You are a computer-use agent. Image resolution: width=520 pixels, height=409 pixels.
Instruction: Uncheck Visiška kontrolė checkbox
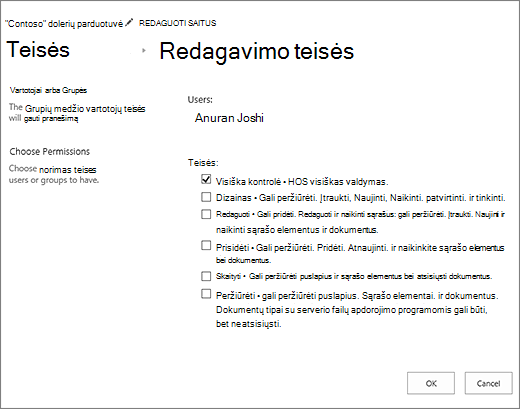(x=206, y=179)
